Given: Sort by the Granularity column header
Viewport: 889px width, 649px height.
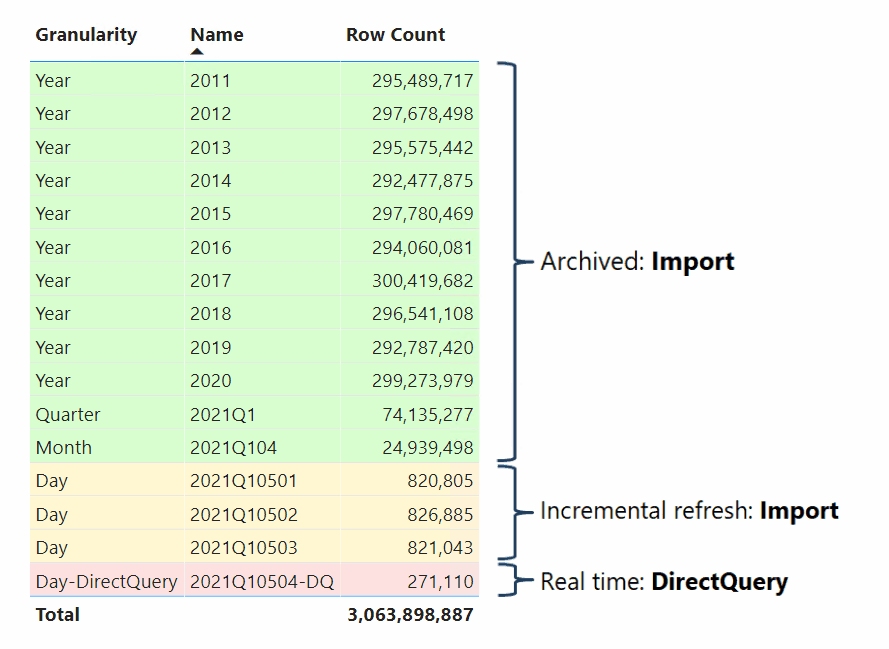Looking at the screenshot, I should click(86, 34).
